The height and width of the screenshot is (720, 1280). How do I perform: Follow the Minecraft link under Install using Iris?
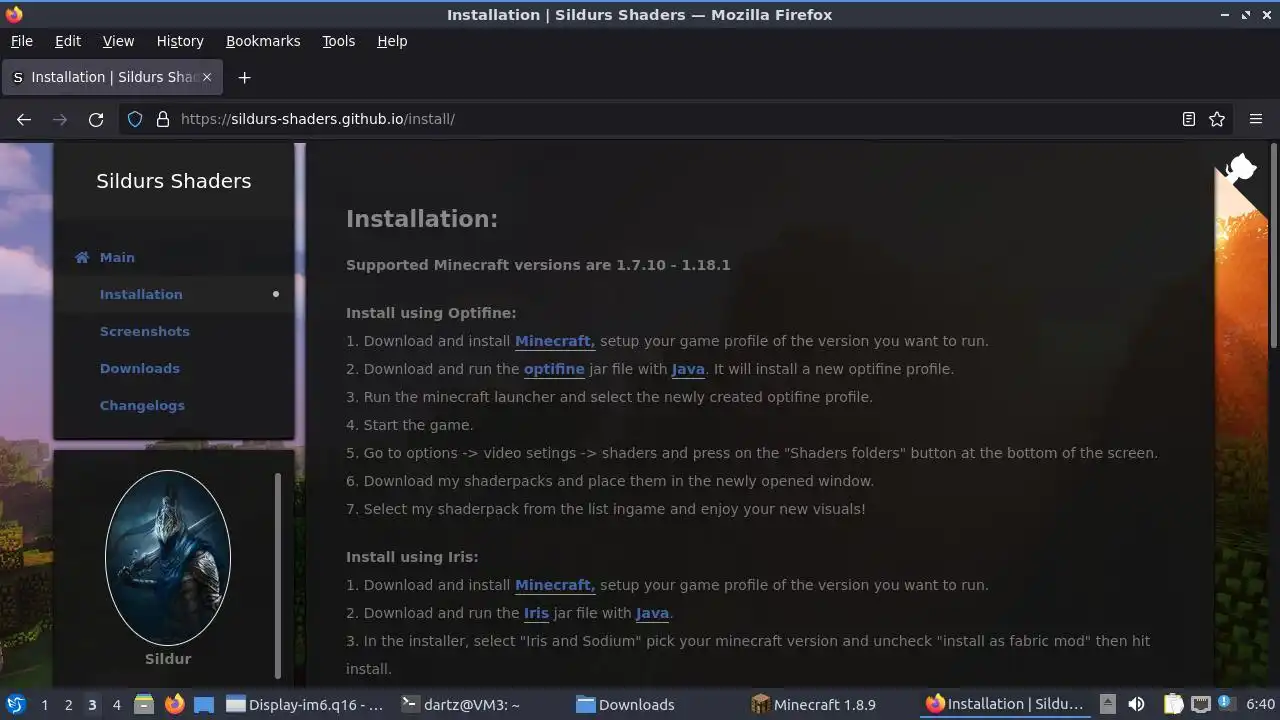pyautogui.click(x=555, y=585)
